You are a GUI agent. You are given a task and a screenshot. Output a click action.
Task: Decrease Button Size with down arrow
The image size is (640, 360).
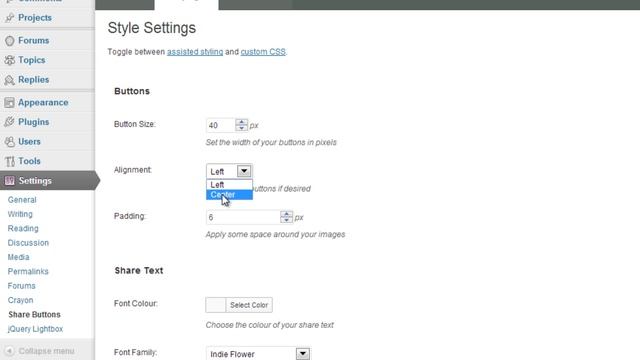(242, 129)
